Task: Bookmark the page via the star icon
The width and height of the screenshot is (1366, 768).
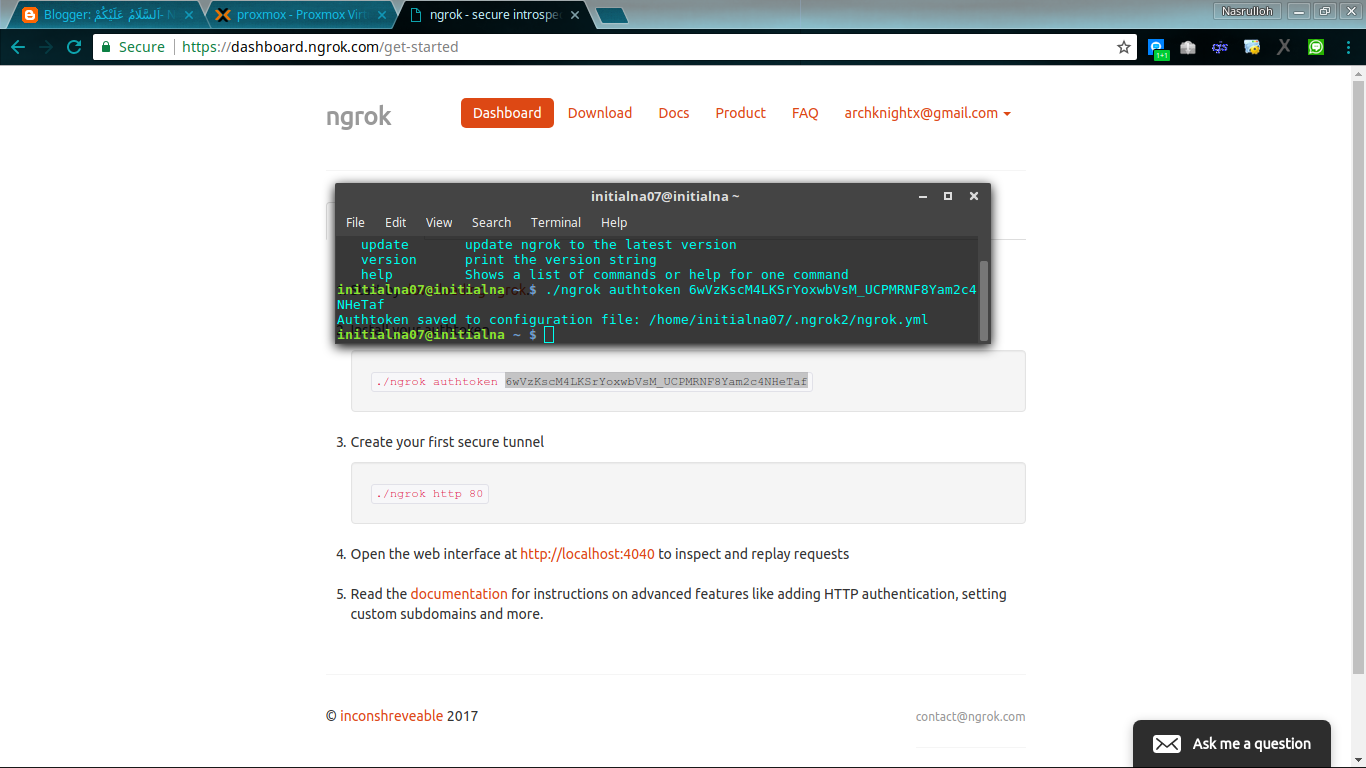Action: [x=1123, y=46]
